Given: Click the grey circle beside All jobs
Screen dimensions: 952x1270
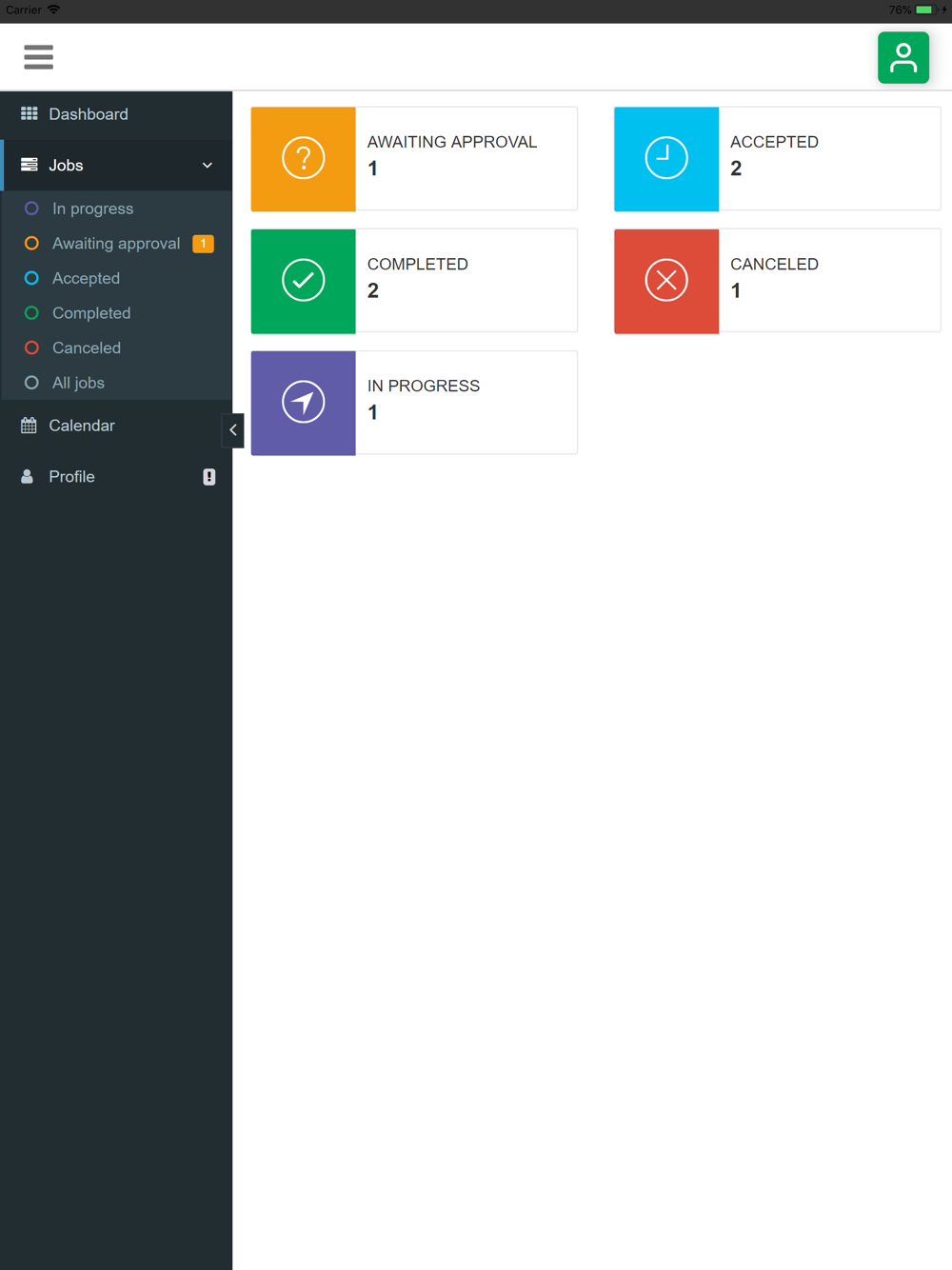Looking at the screenshot, I should tap(31, 383).
